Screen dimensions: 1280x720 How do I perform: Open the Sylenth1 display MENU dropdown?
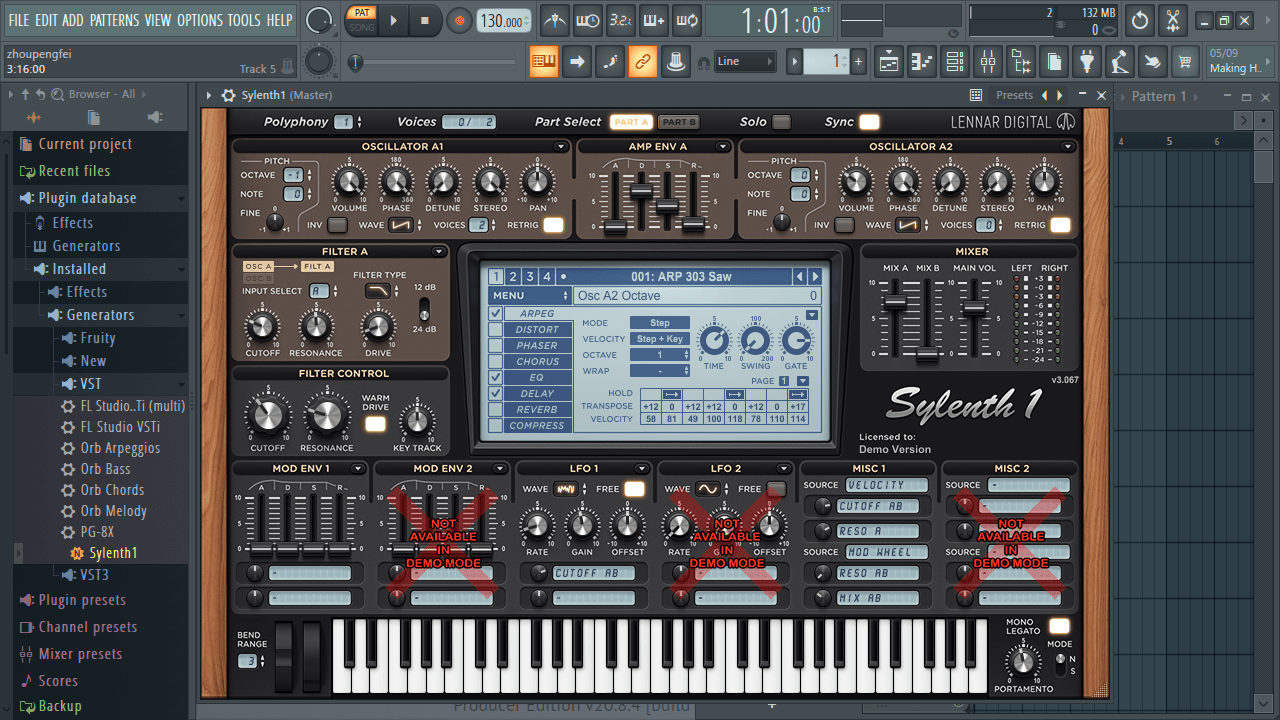[x=530, y=296]
